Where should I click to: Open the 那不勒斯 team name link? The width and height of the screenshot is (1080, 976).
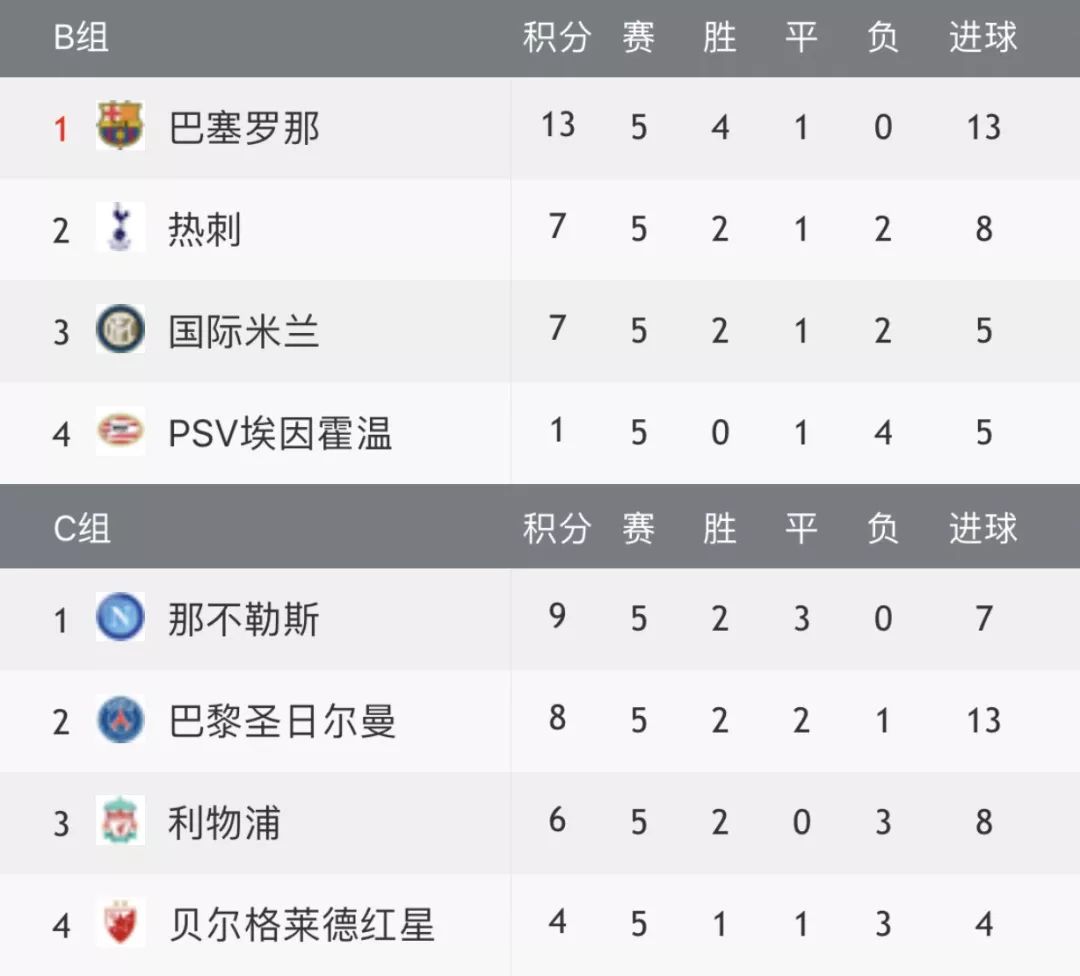pyautogui.click(x=244, y=620)
